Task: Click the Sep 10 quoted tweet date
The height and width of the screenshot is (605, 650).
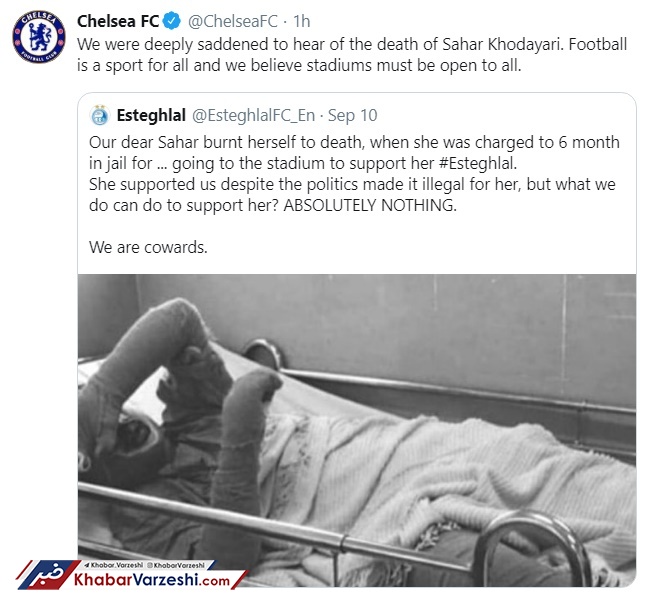Action: [352, 115]
